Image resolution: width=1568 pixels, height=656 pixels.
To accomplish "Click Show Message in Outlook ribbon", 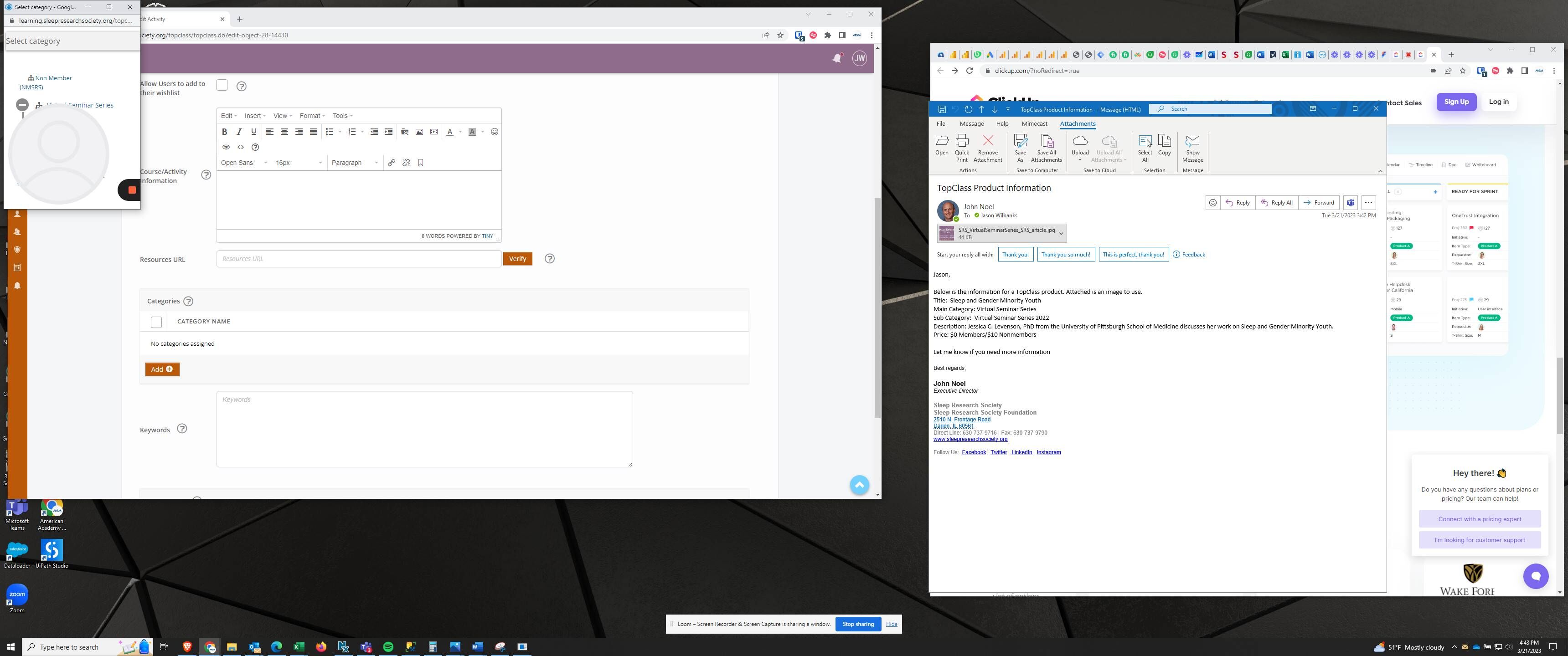I will pyautogui.click(x=1192, y=148).
